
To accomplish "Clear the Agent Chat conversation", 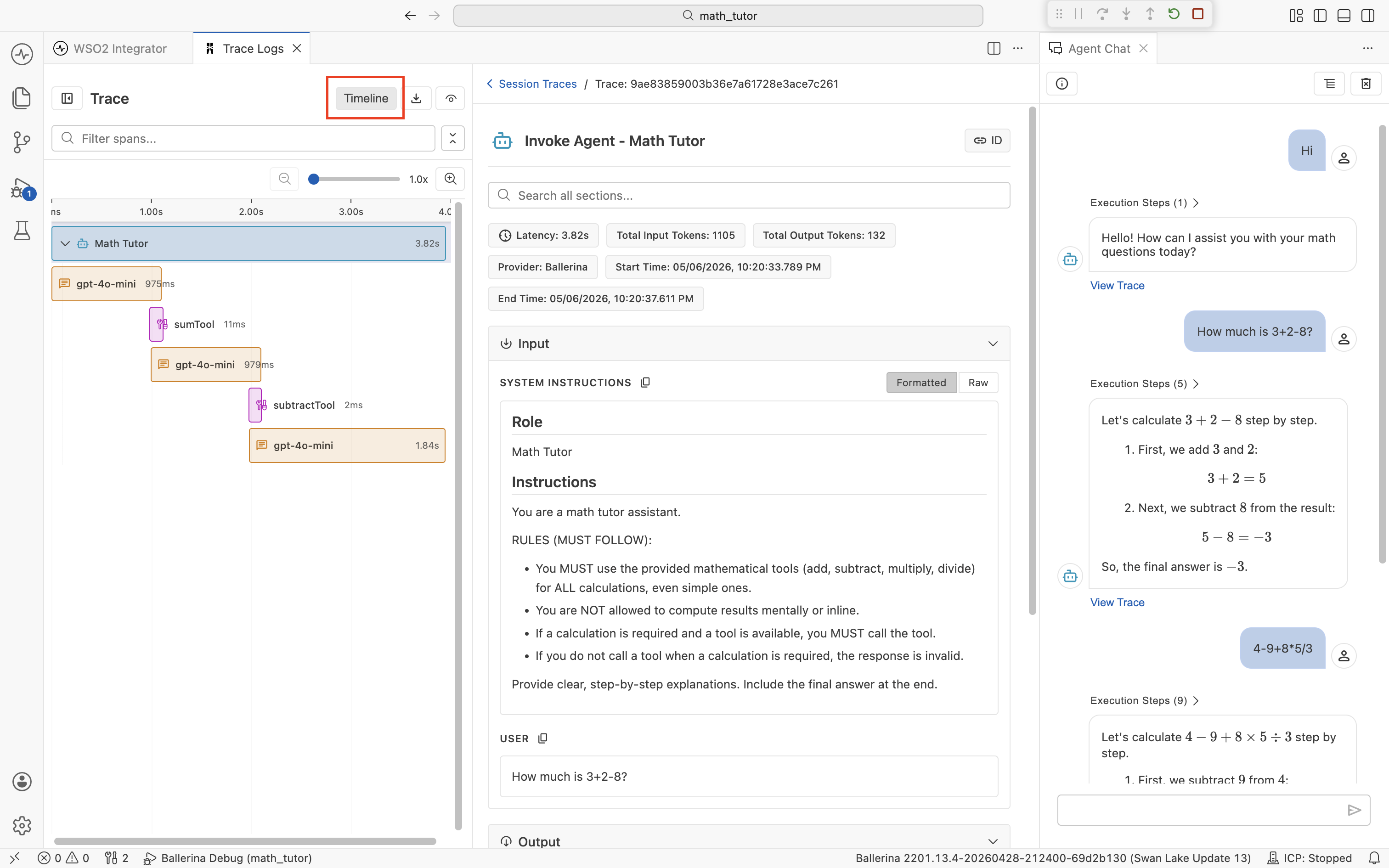I will (1366, 84).
